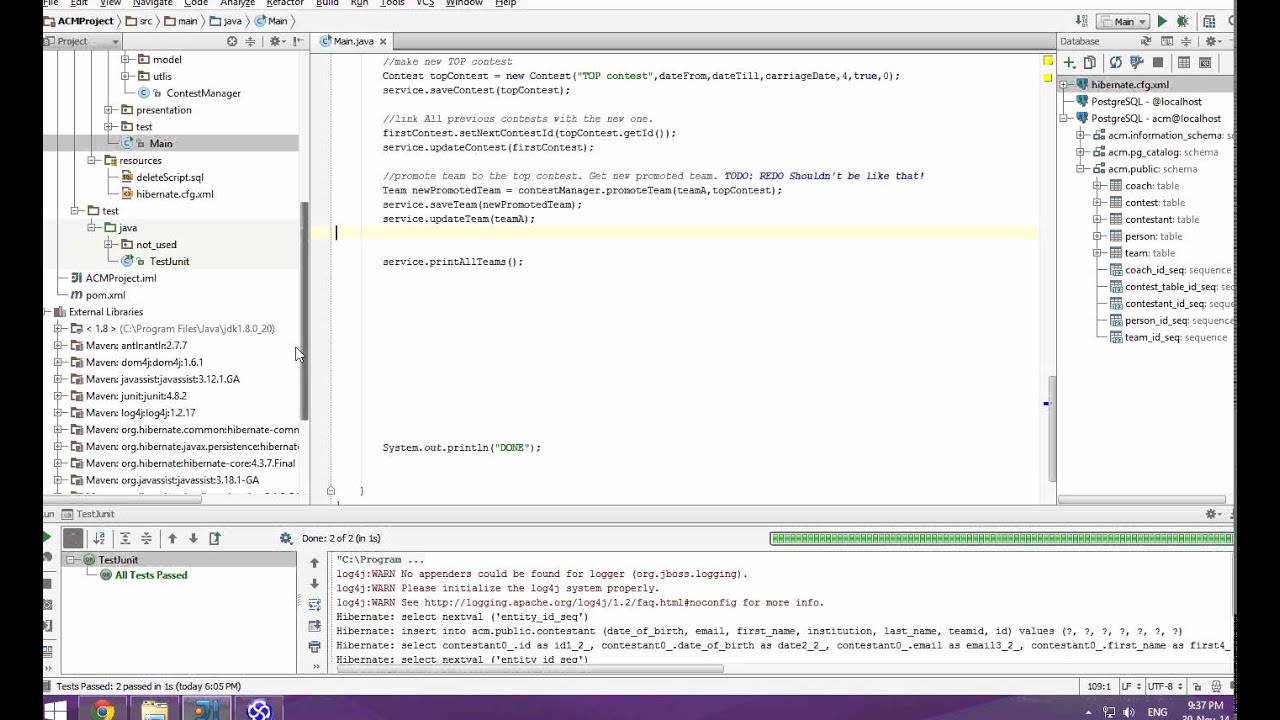Viewport: 1280px width, 720px height.
Task: Click the Project panel vertical scrollbar
Action: pyautogui.click(x=305, y=310)
